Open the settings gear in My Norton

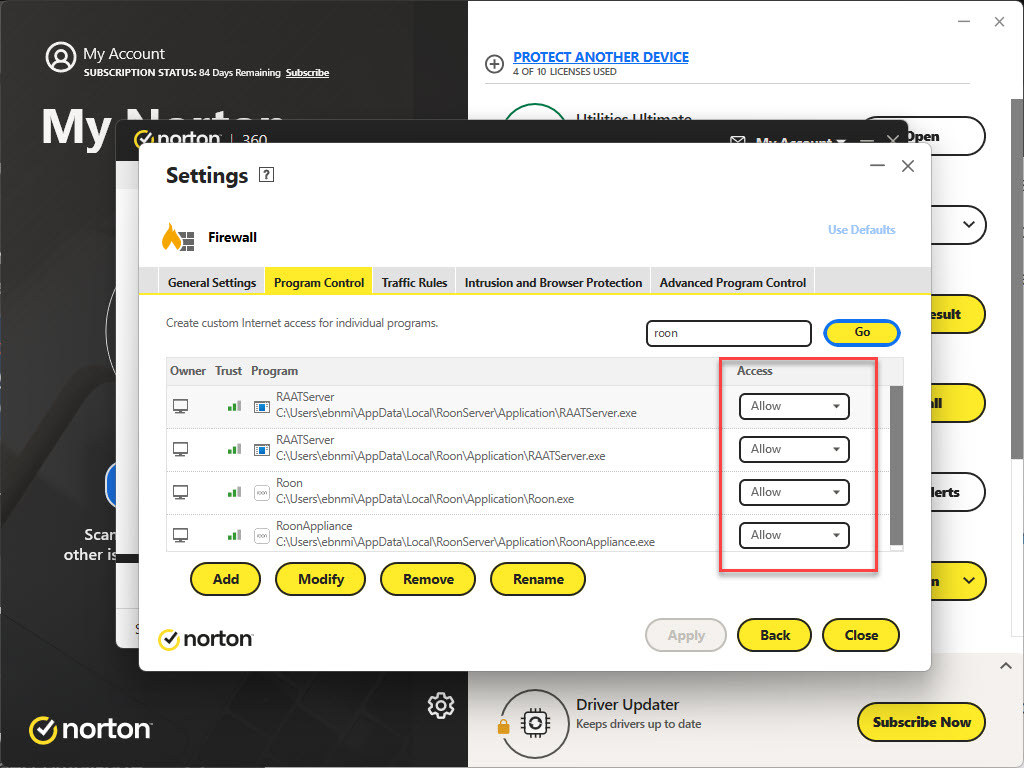point(441,705)
